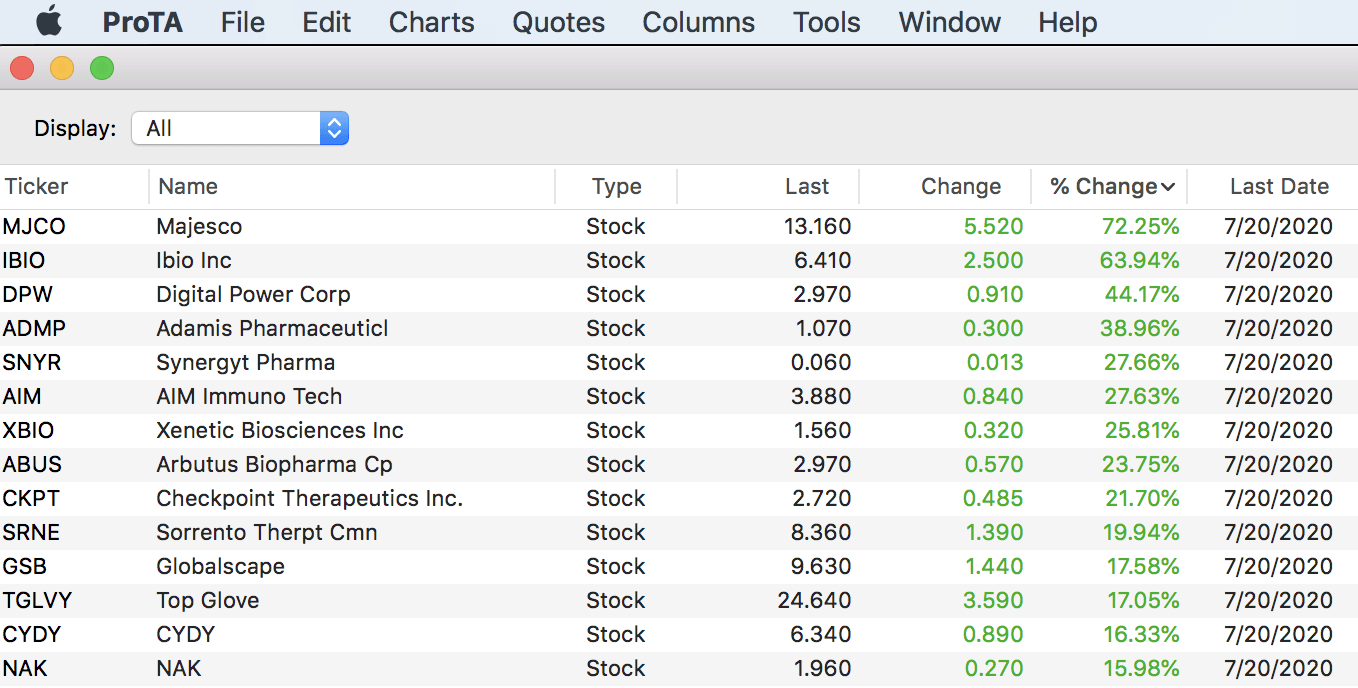The image size is (1358, 688).
Task: Open the Display filter dropdown showing All
Action: 240,128
